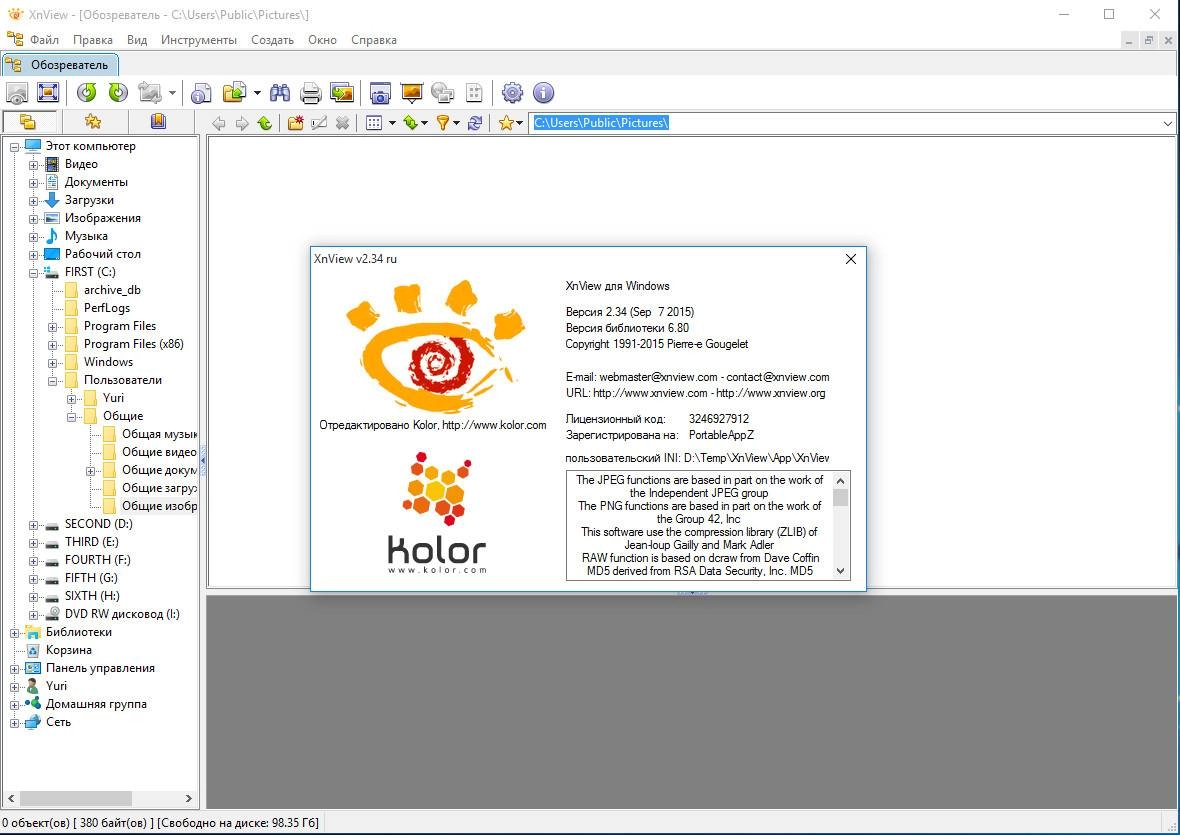Expand the Program Files folder node
The width and height of the screenshot is (1180, 835).
click(x=53, y=326)
